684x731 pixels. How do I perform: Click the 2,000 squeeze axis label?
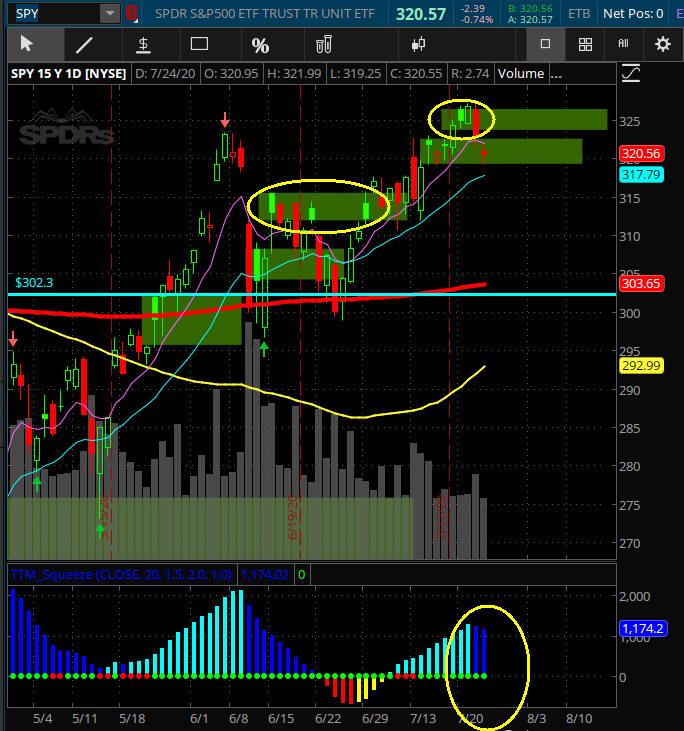635,596
